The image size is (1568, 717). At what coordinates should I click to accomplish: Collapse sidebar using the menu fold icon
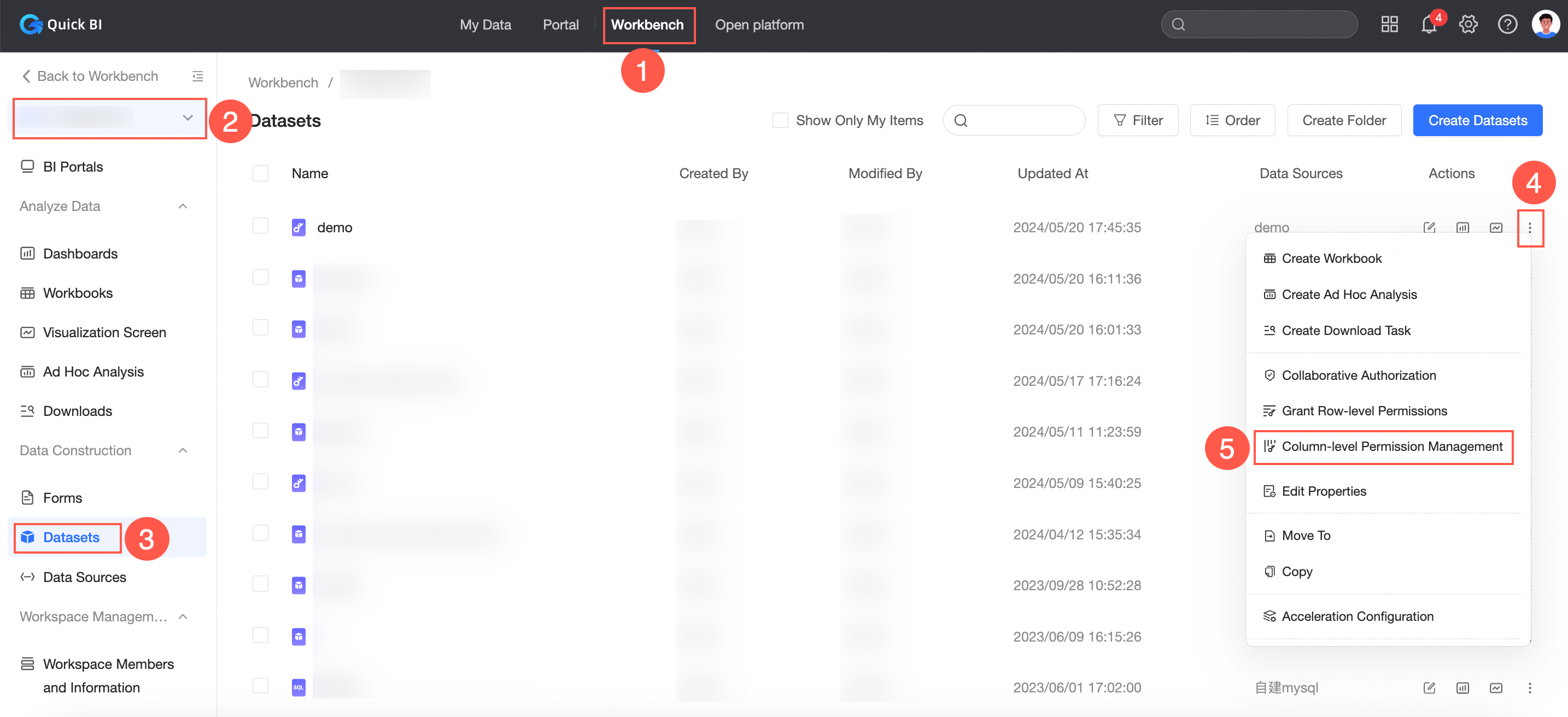coord(197,76)
